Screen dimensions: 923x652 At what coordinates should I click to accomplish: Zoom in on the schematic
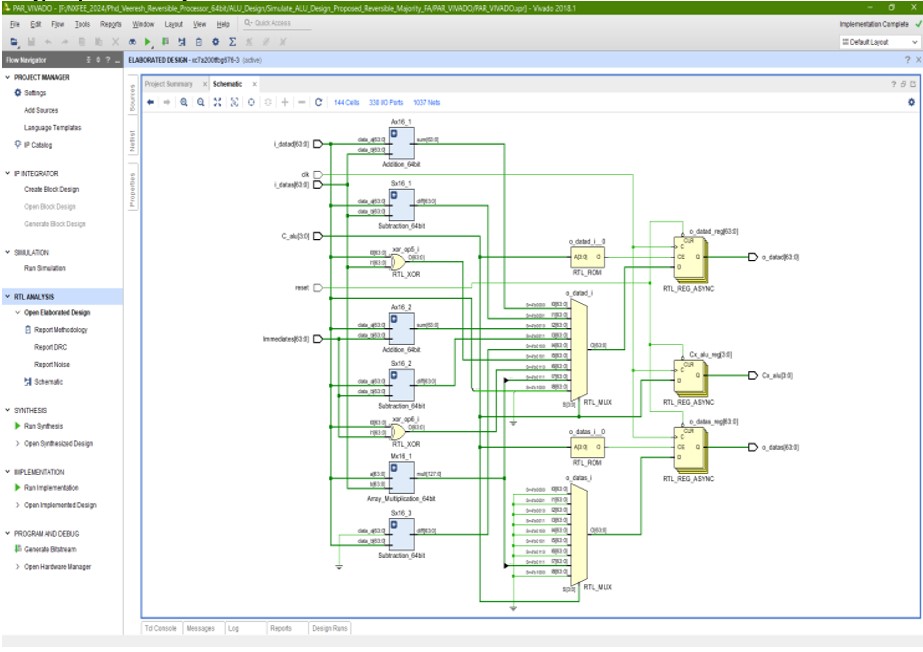tap(184, 102)
